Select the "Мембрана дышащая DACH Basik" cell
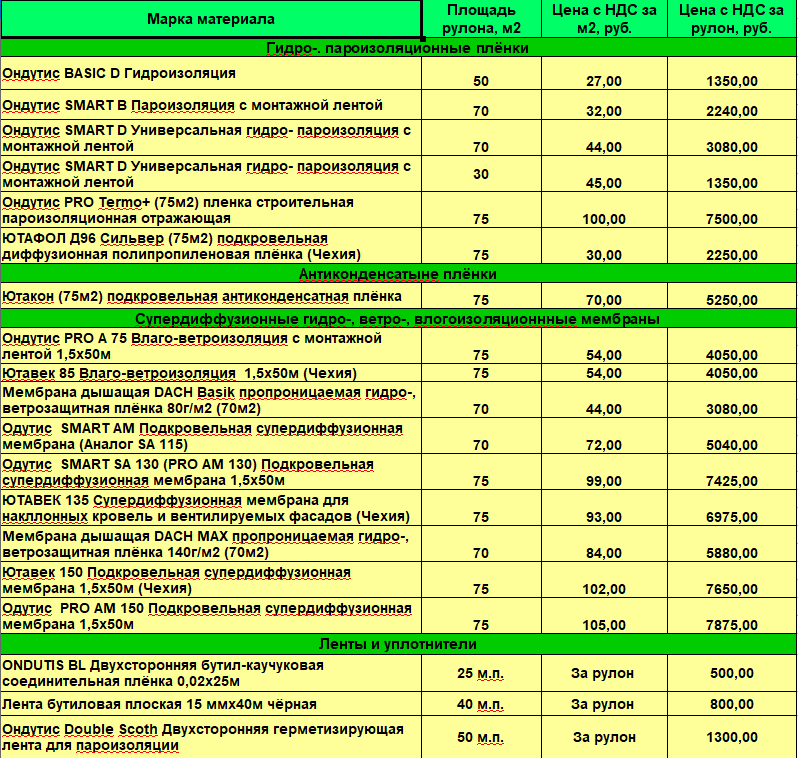Viewport: 798px width, 758px height. (x=211, y=400)
